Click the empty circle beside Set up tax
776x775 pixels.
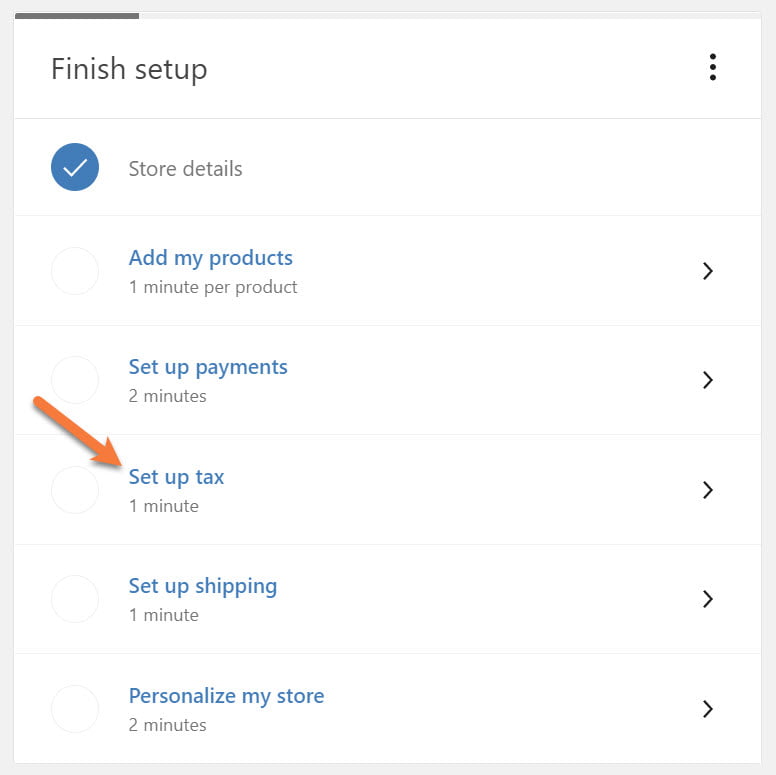coord(75,490)
